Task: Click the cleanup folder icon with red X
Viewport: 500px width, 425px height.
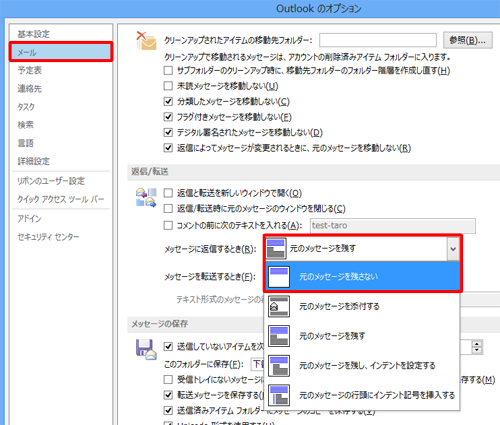Action: click(x=146, y=41)
